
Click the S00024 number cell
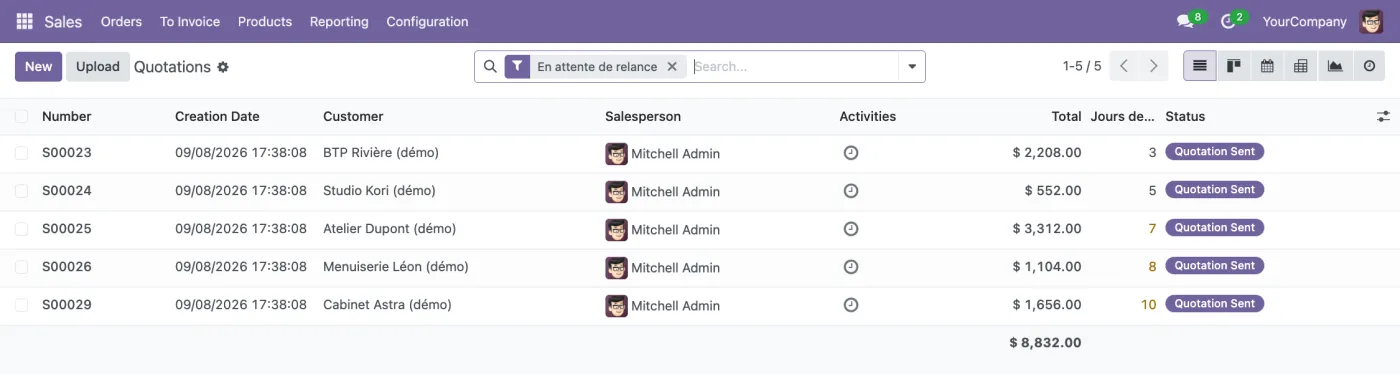[x=67, y=191]
